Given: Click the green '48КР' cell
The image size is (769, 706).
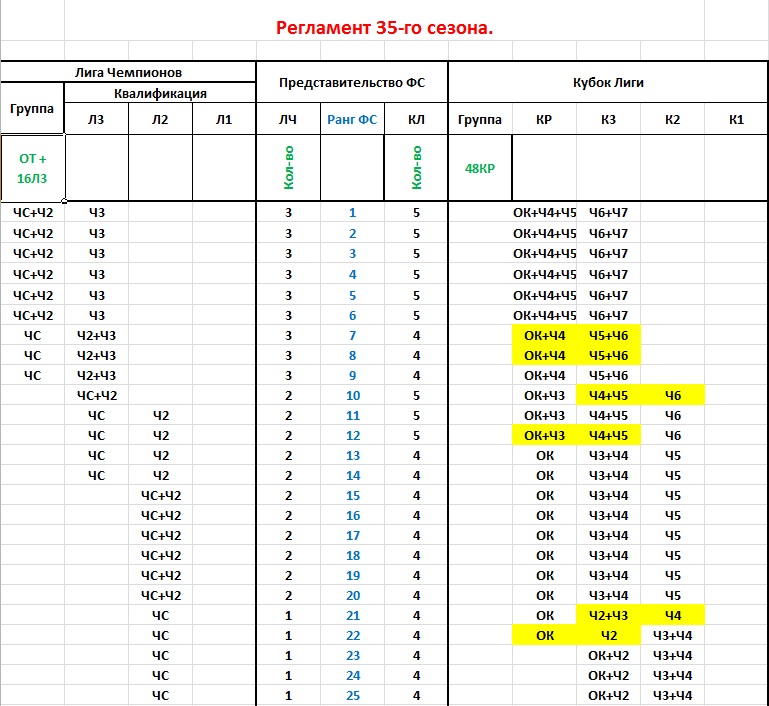Looking at the screenshot, I should point(479,168).
